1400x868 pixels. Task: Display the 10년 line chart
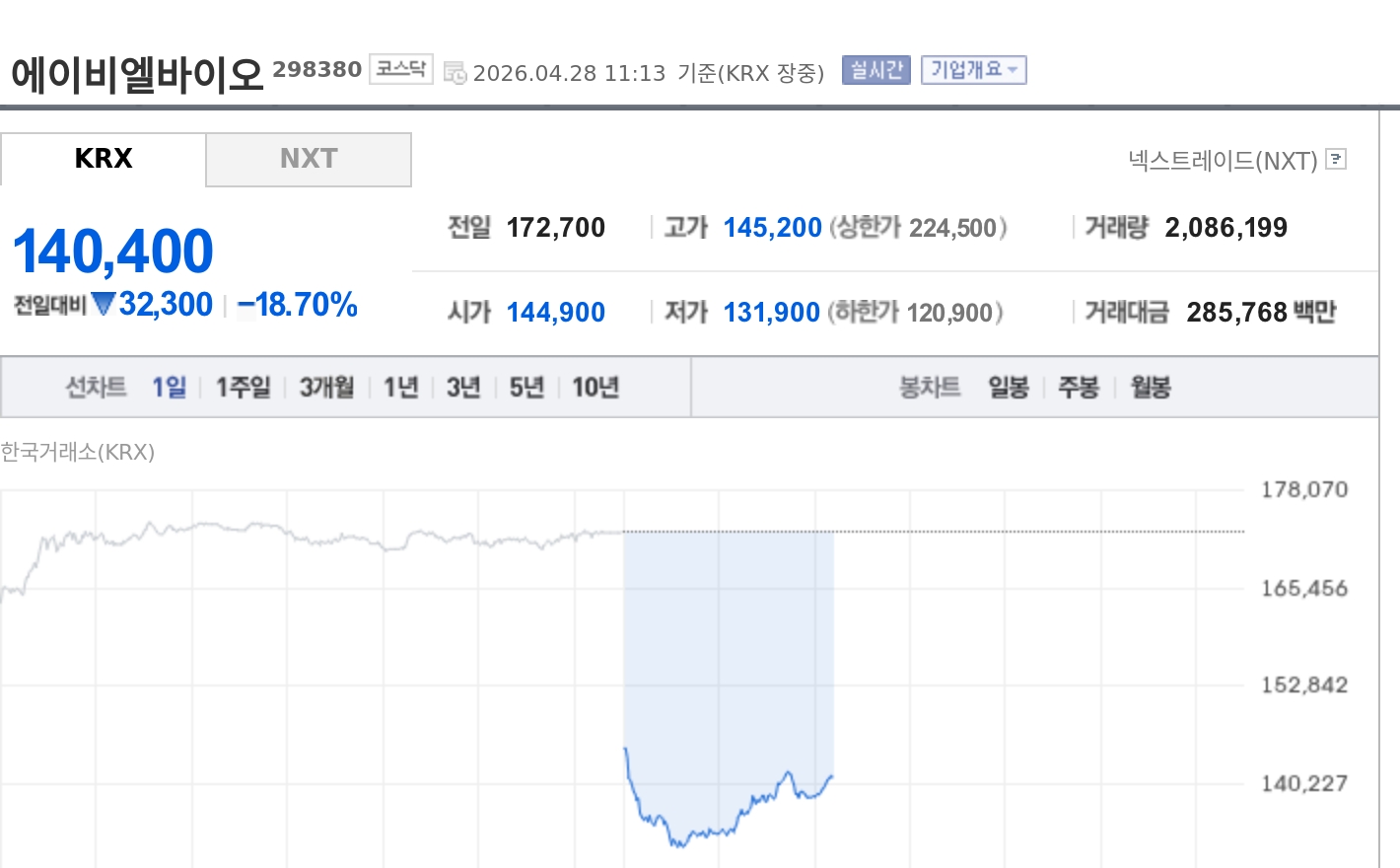595,388
